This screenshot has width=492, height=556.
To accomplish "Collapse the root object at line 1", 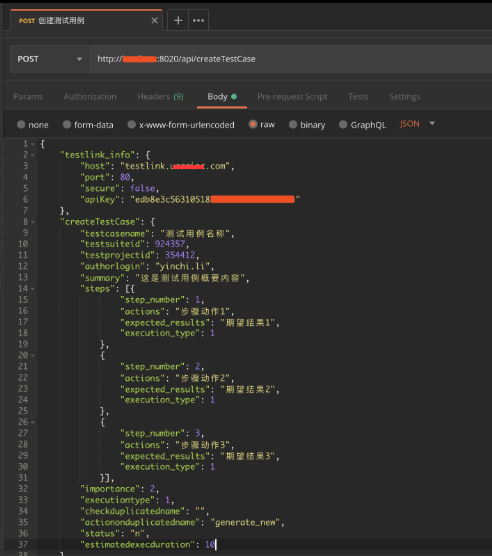I will (x=33, y=144).
